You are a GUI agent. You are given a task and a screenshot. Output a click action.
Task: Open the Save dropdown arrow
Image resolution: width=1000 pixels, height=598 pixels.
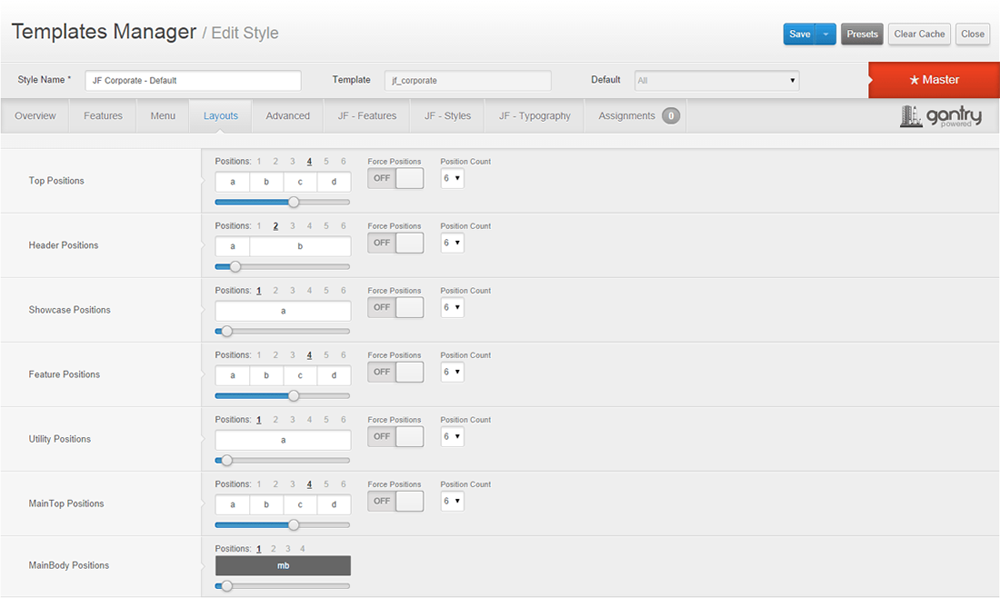pos(825,34)
